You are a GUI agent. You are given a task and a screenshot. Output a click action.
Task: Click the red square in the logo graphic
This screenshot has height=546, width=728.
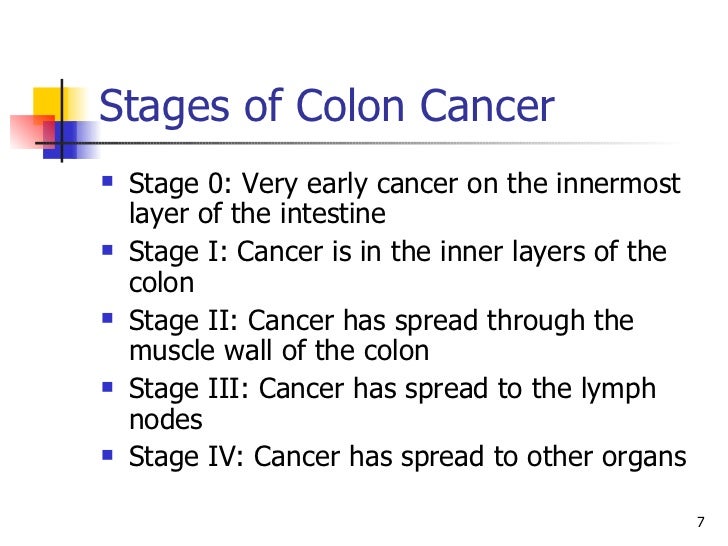click(x=31, y=131)
